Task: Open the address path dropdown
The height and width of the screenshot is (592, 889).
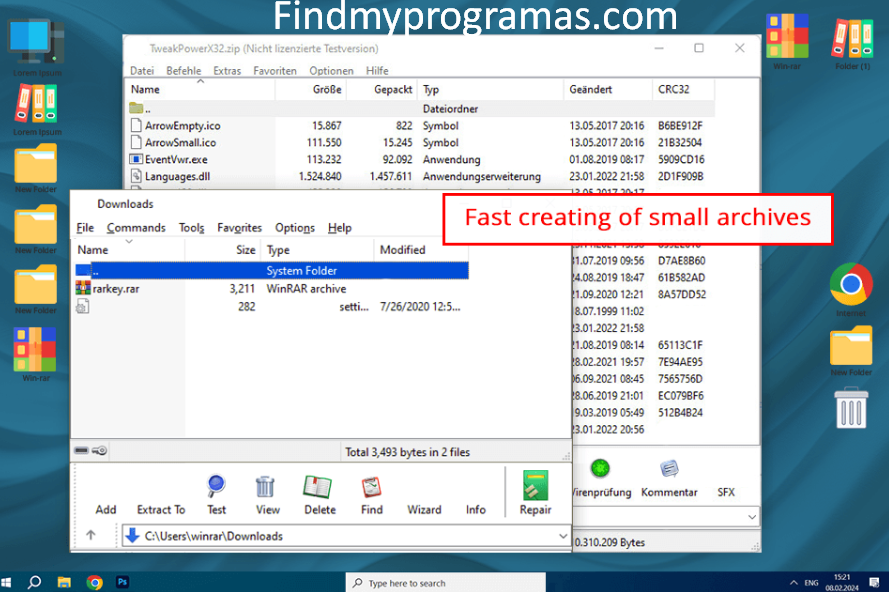Action: pyautogui.click(x=562, y=536)
